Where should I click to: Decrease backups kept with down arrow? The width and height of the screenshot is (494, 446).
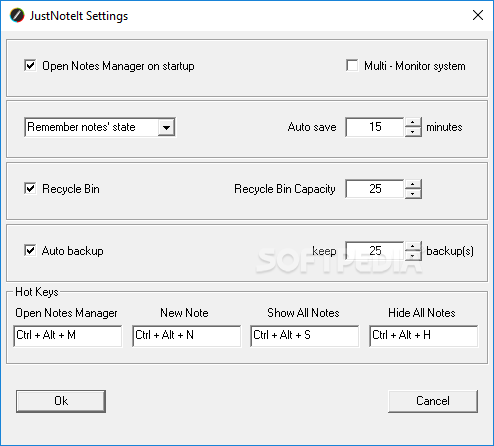pyautogui.click(x=413, y=256)
